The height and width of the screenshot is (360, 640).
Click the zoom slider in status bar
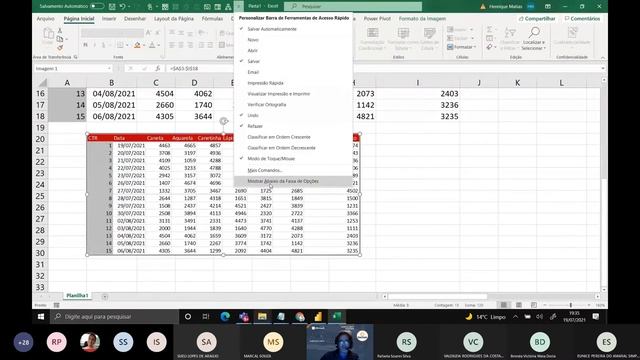pyautogui.click(x=570, y=305)
